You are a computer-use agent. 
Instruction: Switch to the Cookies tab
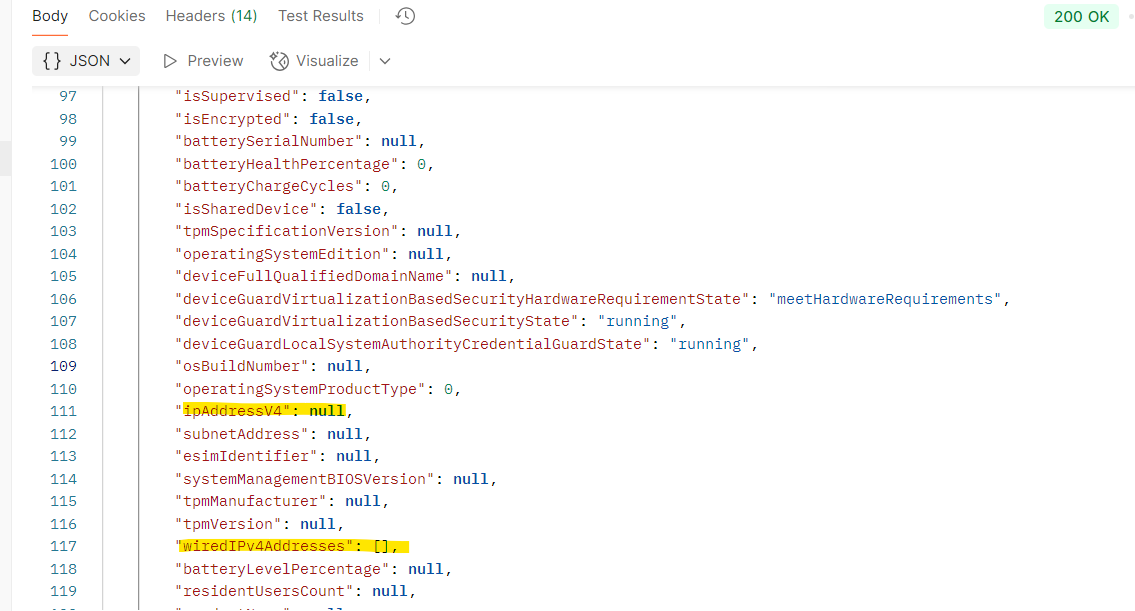[117, 16]
